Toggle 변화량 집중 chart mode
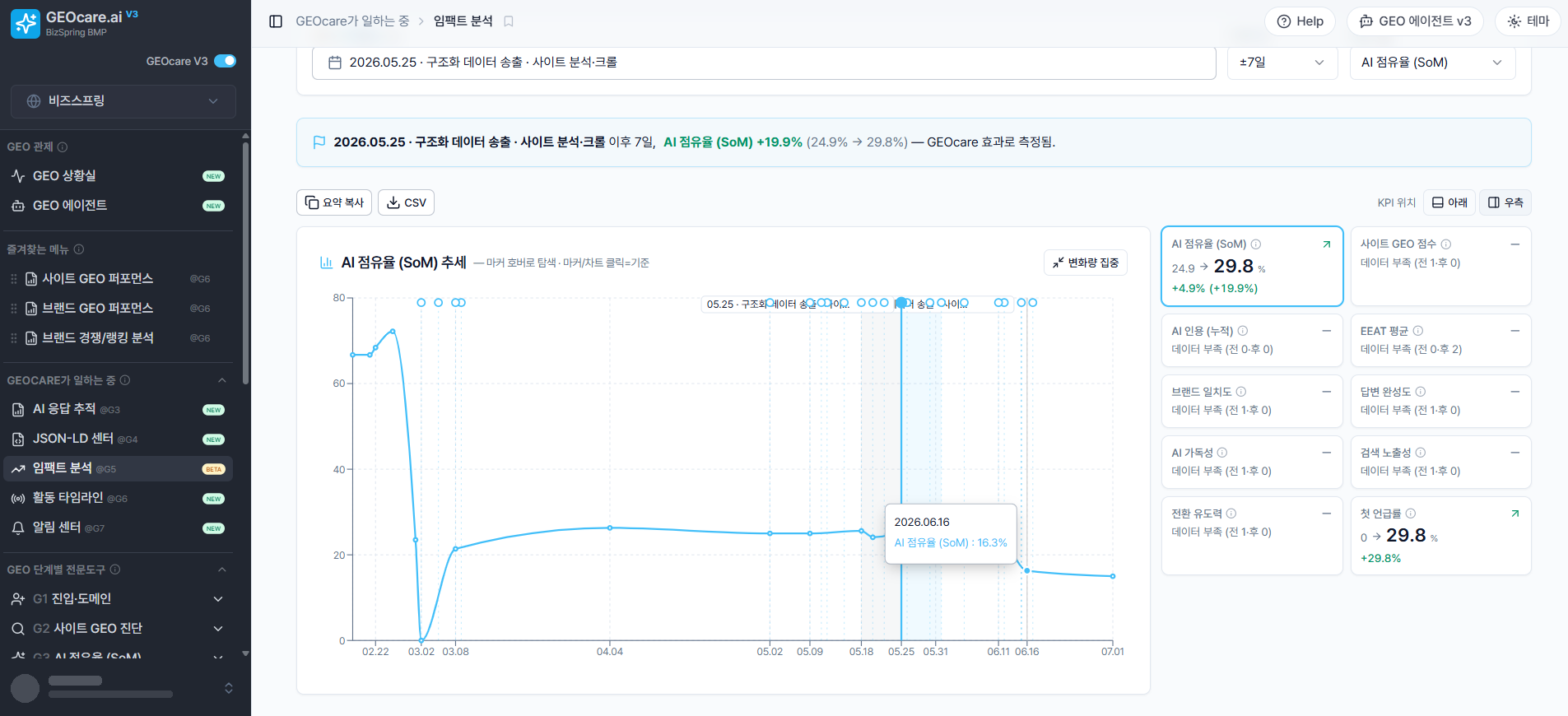Viewport: 1568px width, 716px height. click(x=1086, y=263)
